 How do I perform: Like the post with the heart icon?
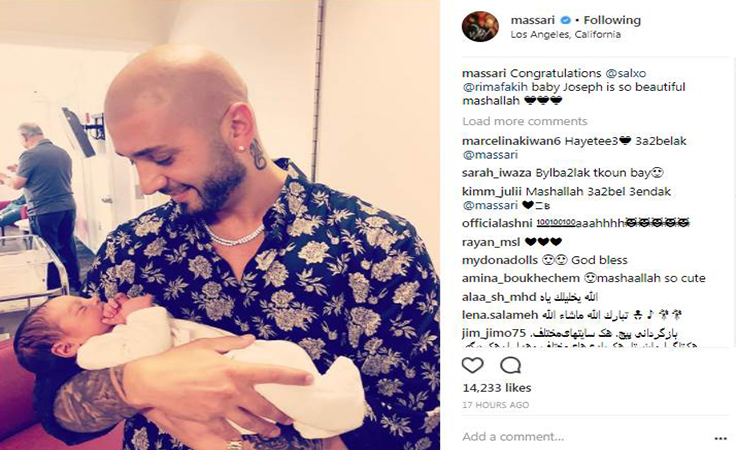pyautogui.click(x=473, y=365)
